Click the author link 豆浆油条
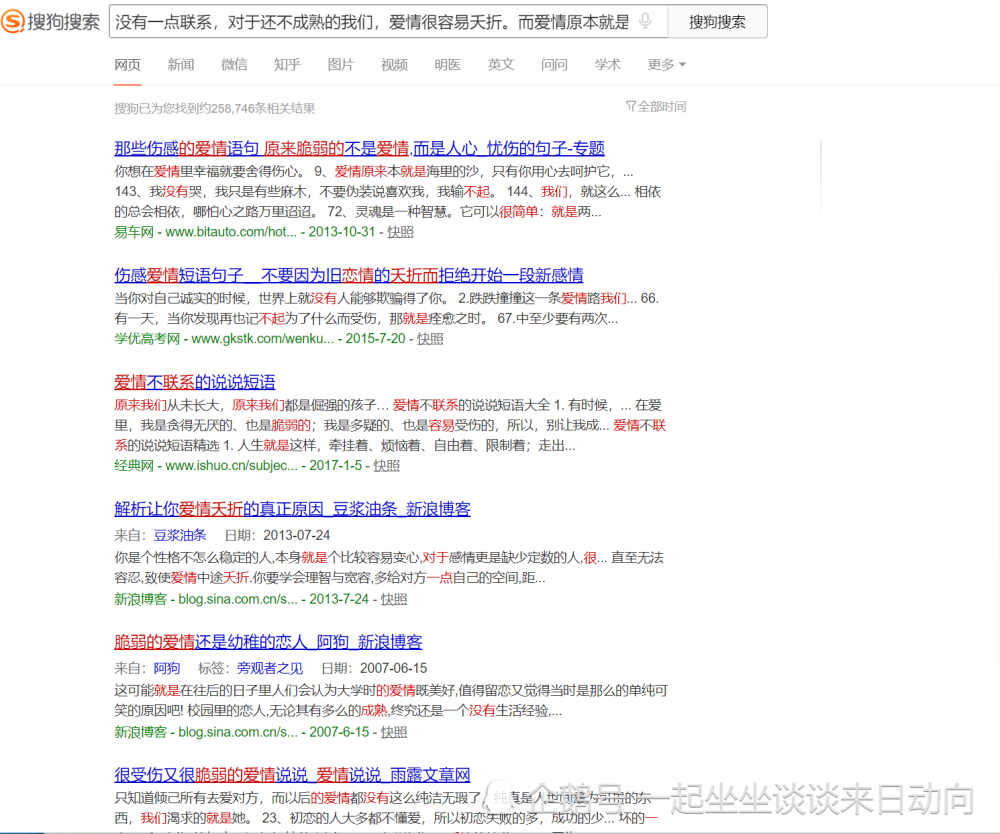Image resolution: width=1000 pixels, height=834 pixels. click(x=180, y=535)
